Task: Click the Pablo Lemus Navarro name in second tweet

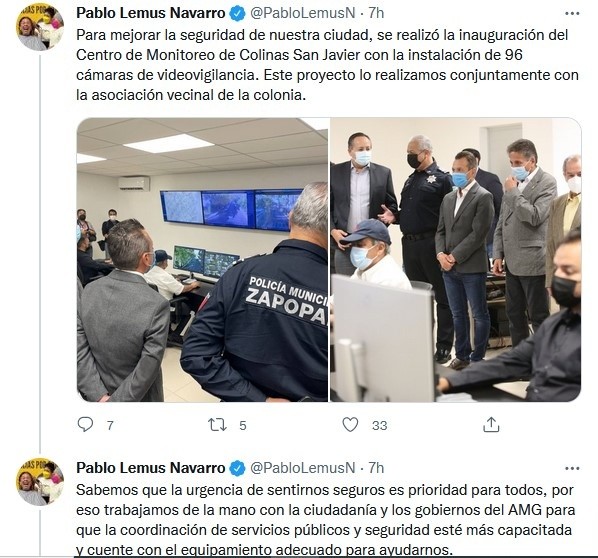Action: pos(151,468)
